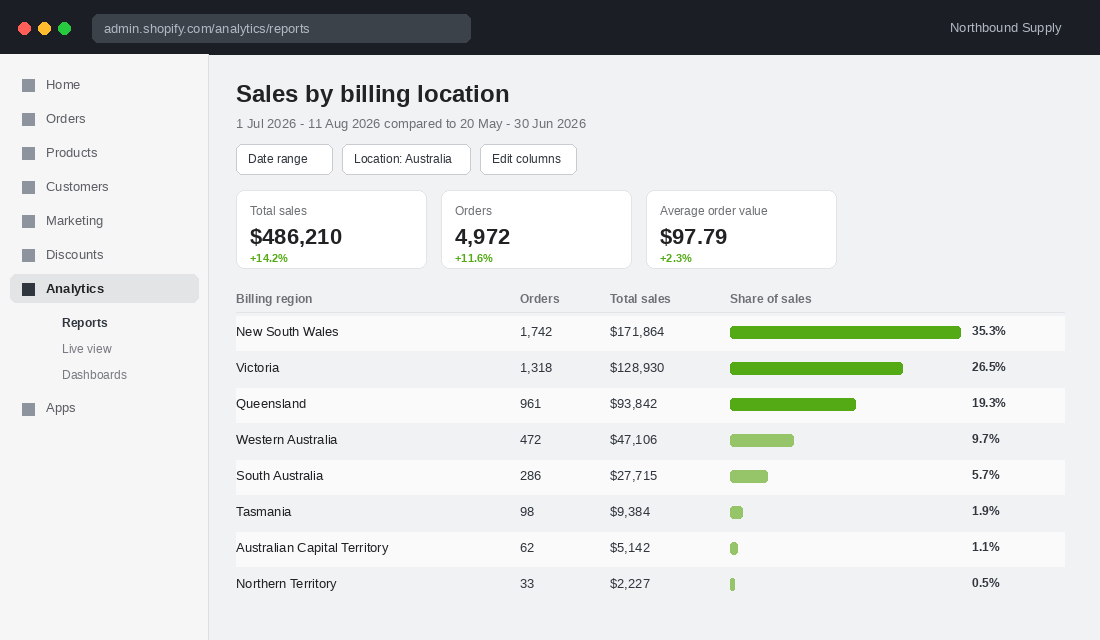
Task: Select the Tasmania region name
Action: pos(263,512)
